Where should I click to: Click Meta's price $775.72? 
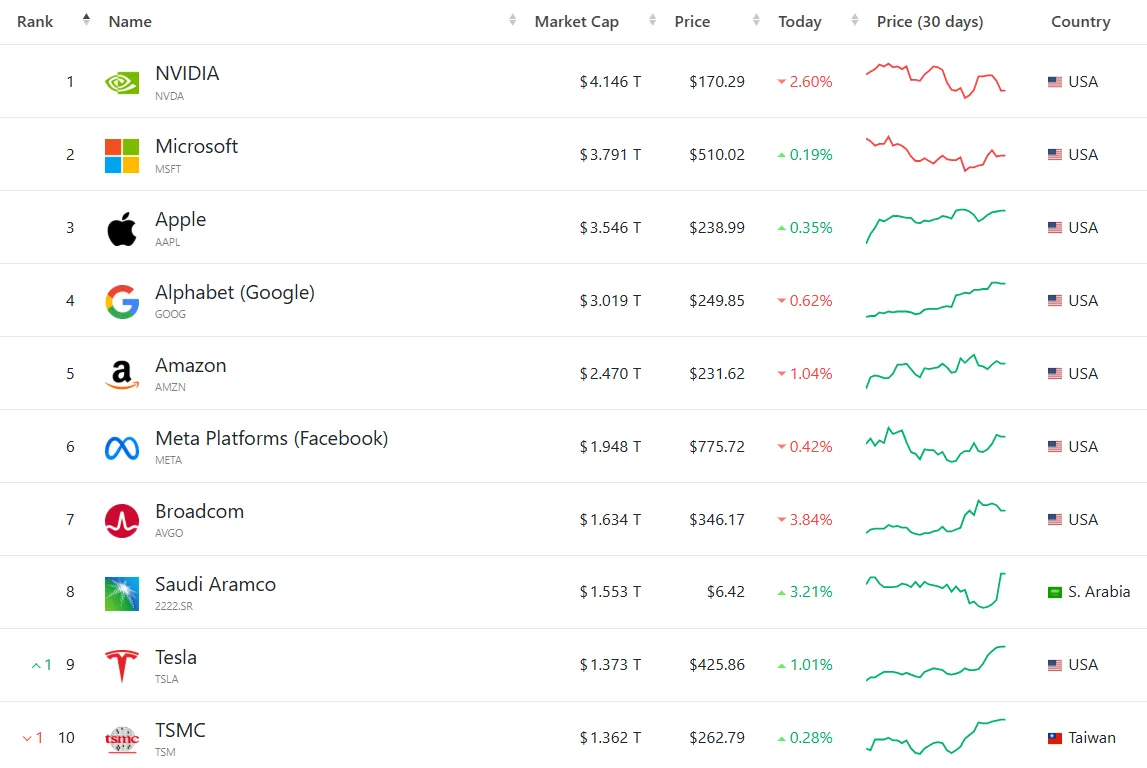tap(717, 447)
